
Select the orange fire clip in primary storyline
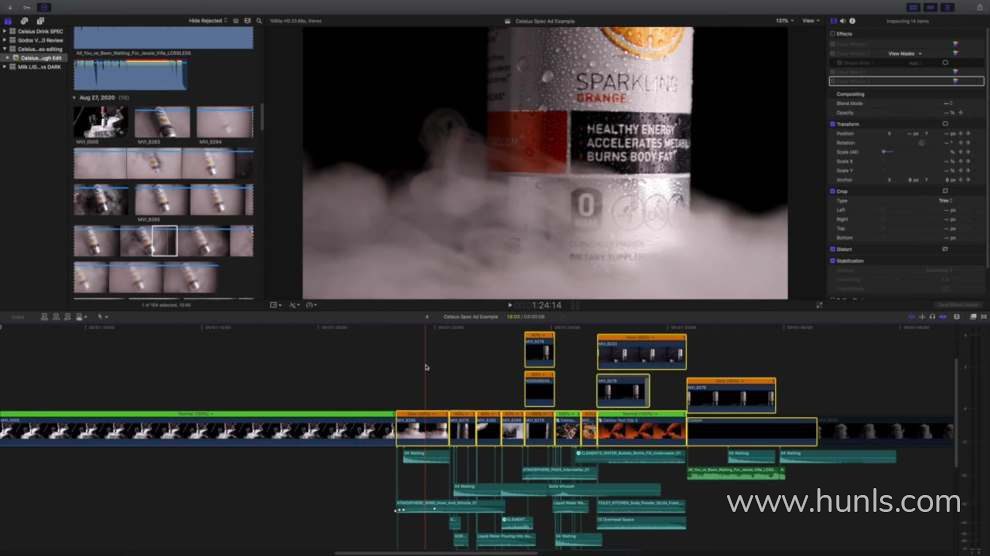[x=641, y=431]
